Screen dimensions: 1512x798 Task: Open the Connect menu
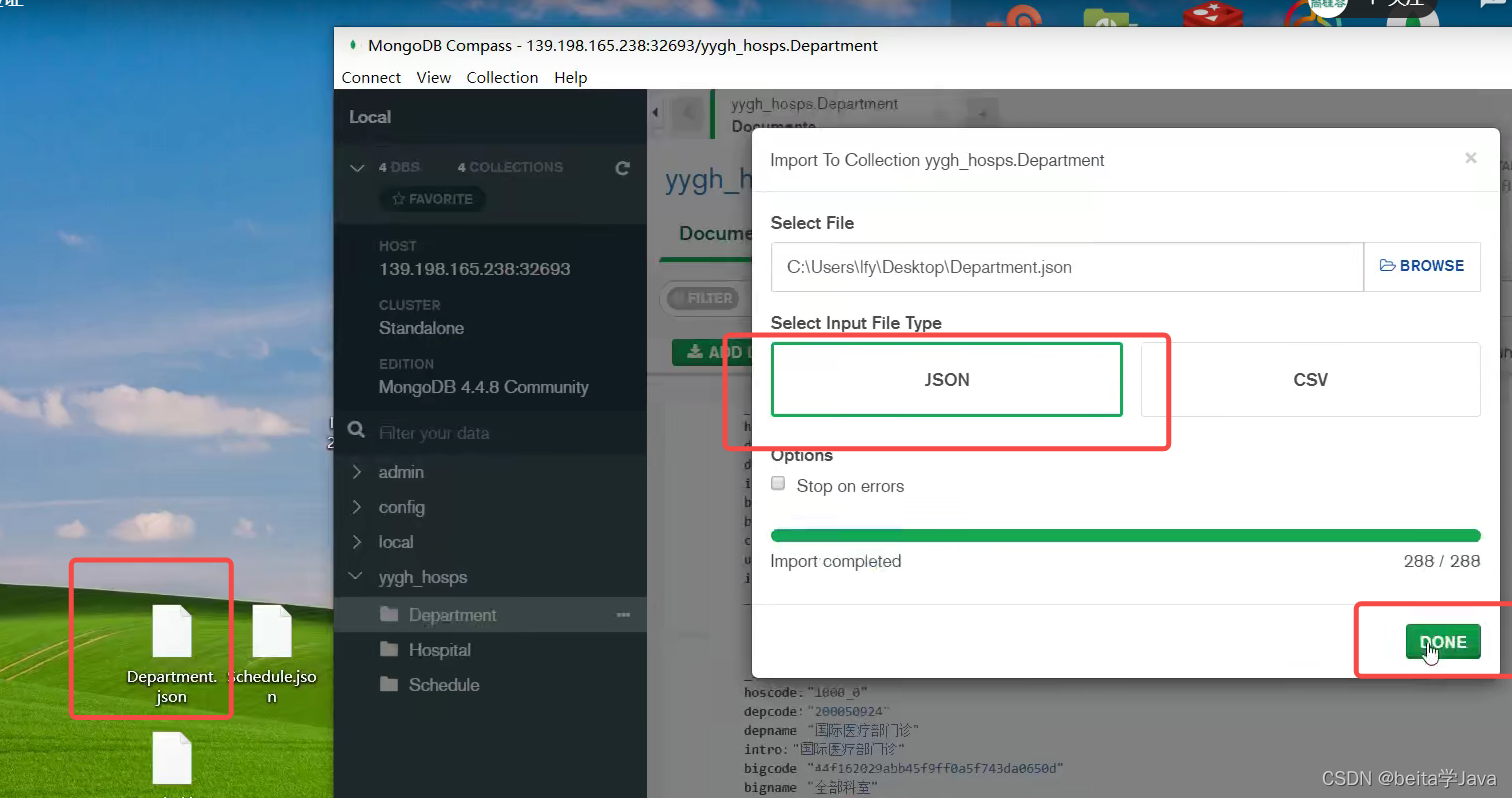coord(371,77)
